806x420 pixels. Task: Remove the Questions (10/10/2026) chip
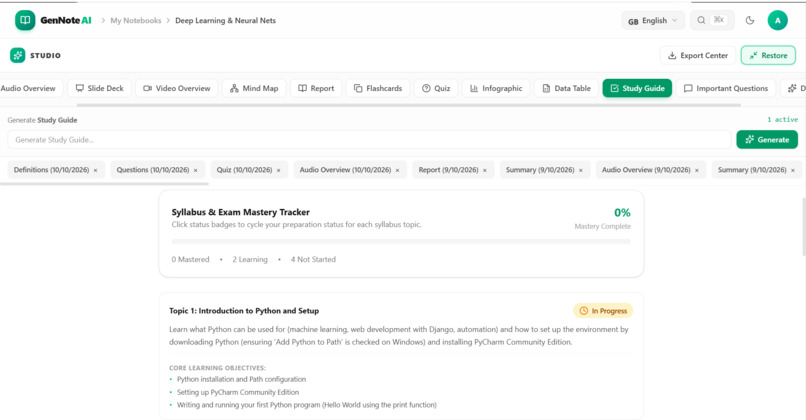point(195,170)
